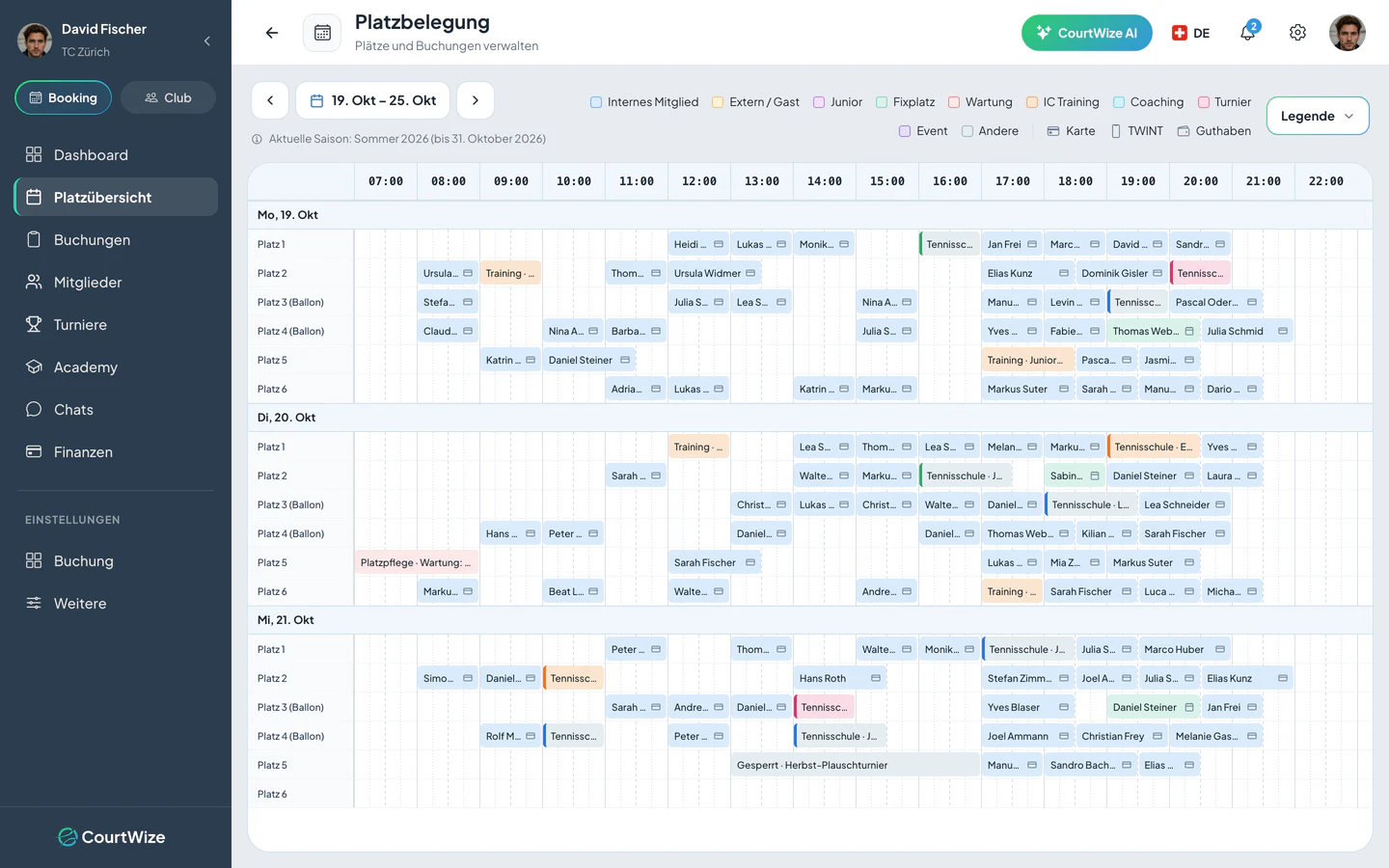Click the CourtWize logo in sidebar footer
The height and width of the screenshot is (868, 1389).
pyautogui.click(x=112, y=837)
